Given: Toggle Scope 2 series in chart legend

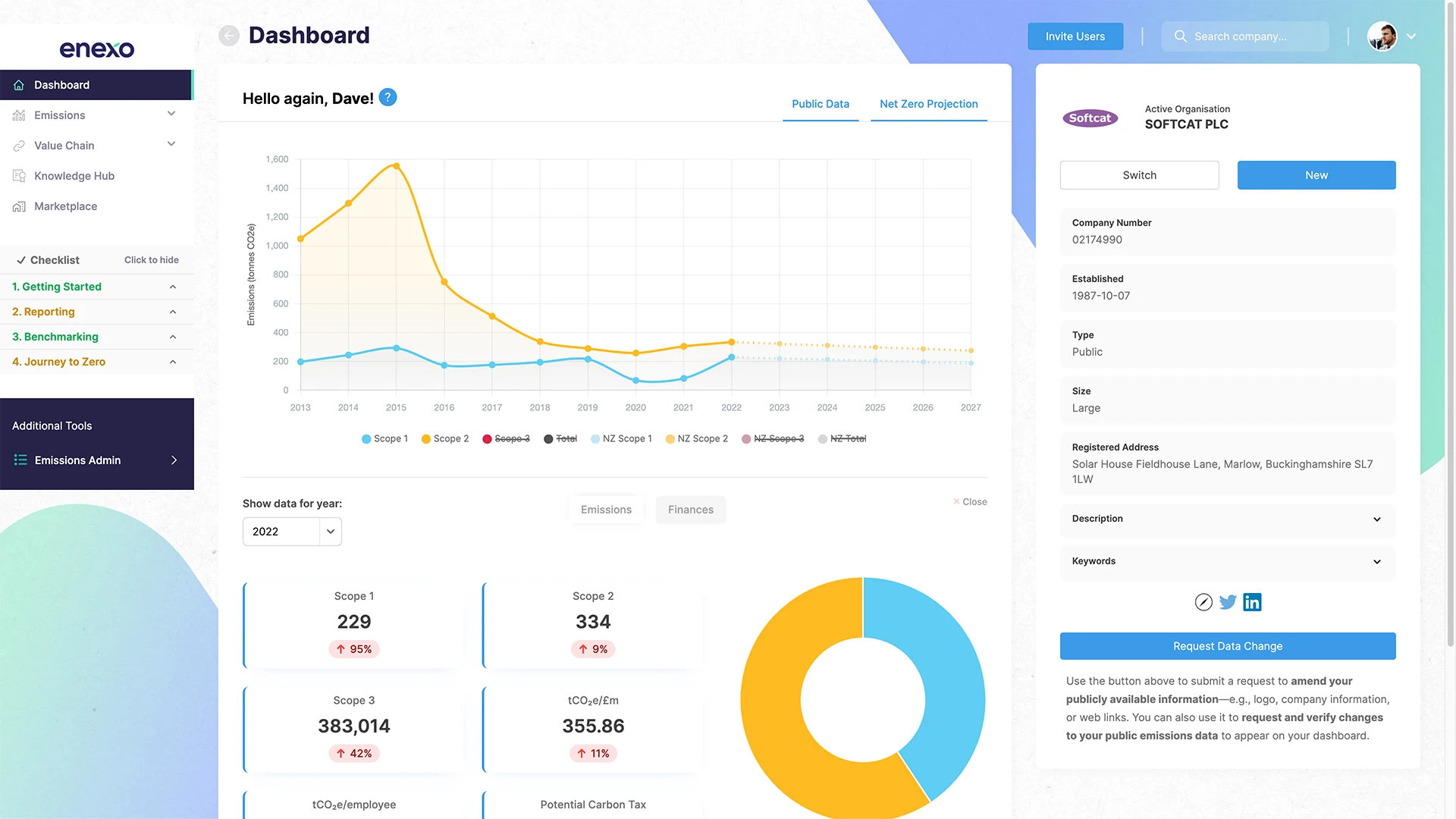Looking at the screenshot, I should [x=445, y=438].
